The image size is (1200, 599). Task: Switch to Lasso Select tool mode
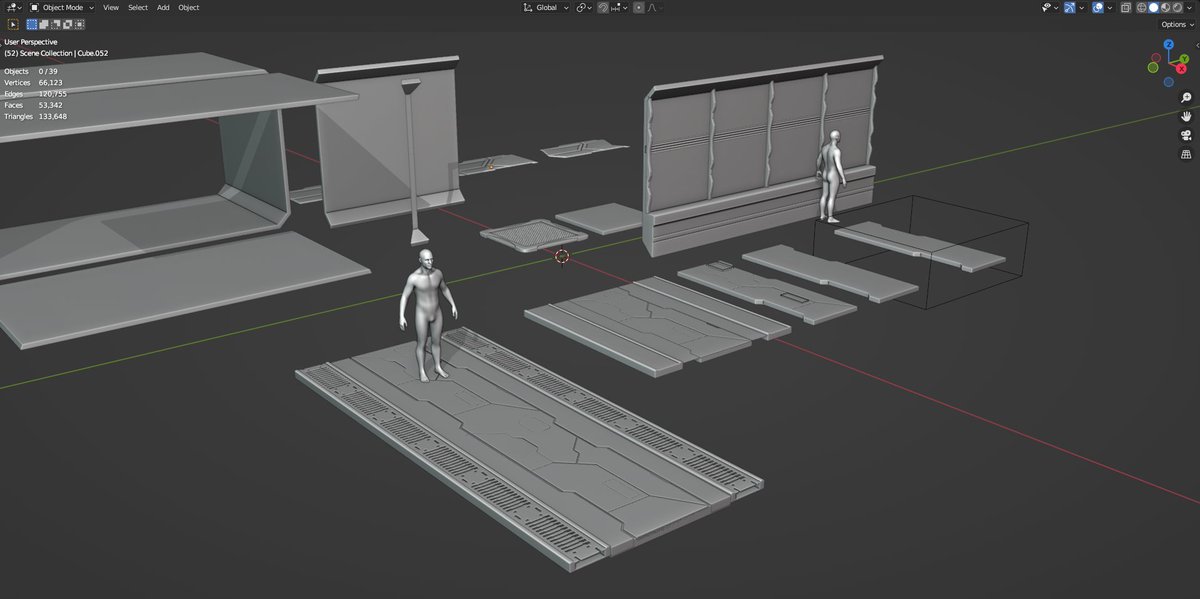click(x=57, y=25)
